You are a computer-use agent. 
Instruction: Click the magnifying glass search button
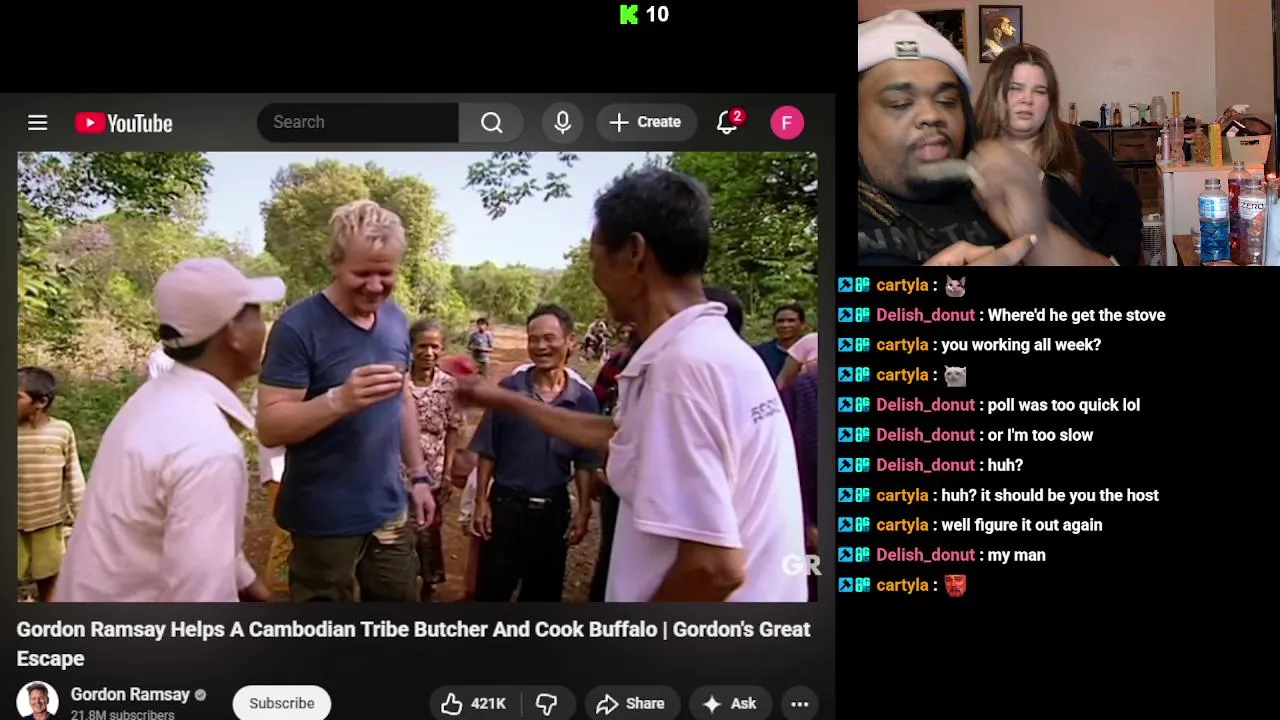491,122
